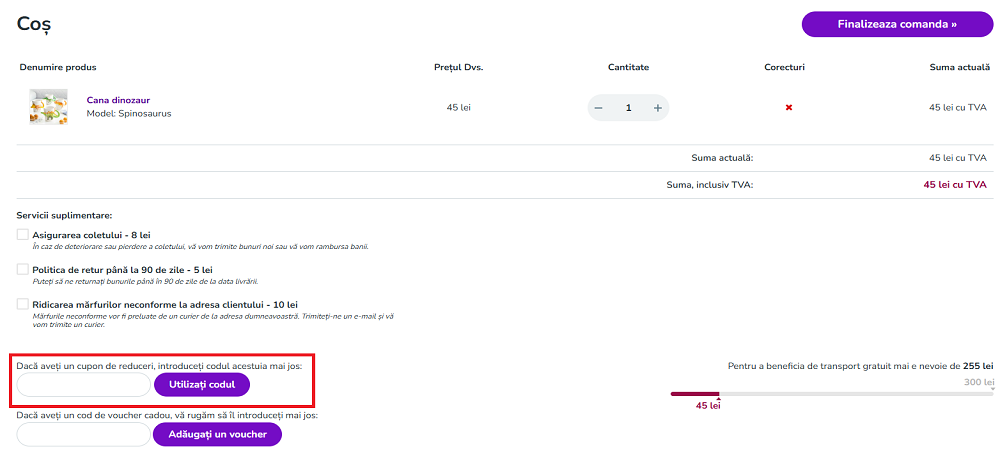This screenshot has height=450, width=1000.
Task: Open the Cana dinozaur product link
Action: [118, 100]
